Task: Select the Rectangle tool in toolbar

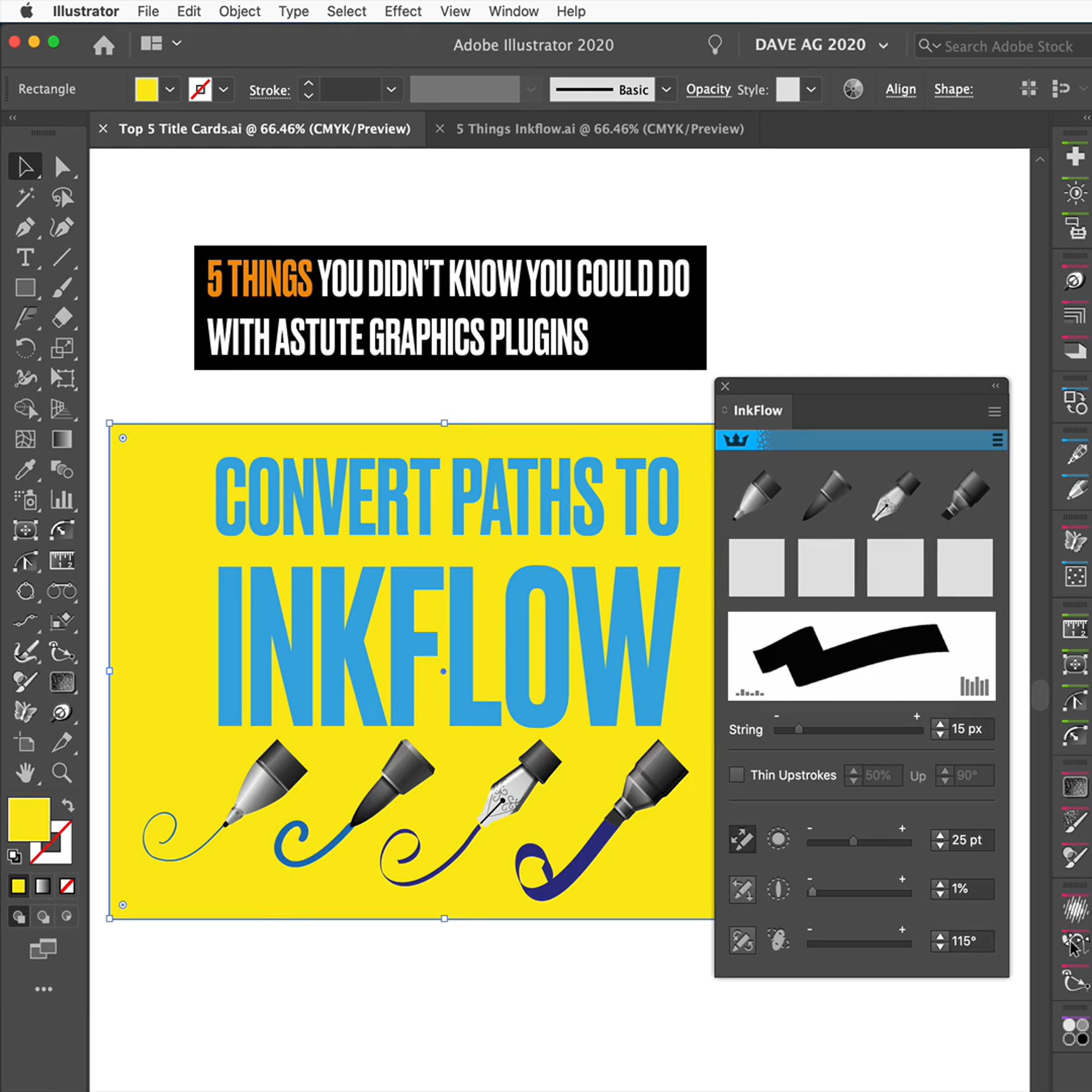Action: (x=25, y=288)
